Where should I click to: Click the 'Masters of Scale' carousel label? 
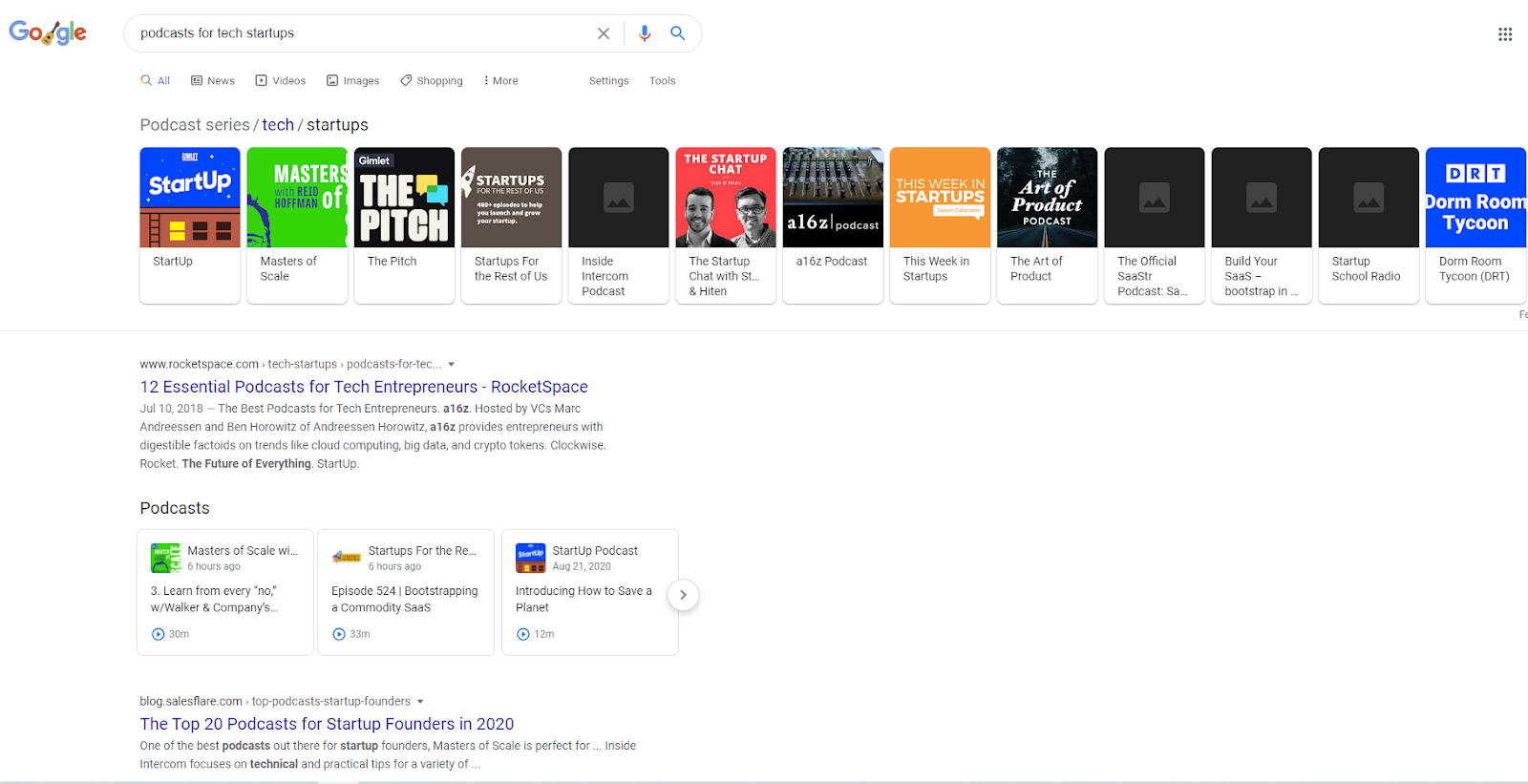click(x=288, y=268)
